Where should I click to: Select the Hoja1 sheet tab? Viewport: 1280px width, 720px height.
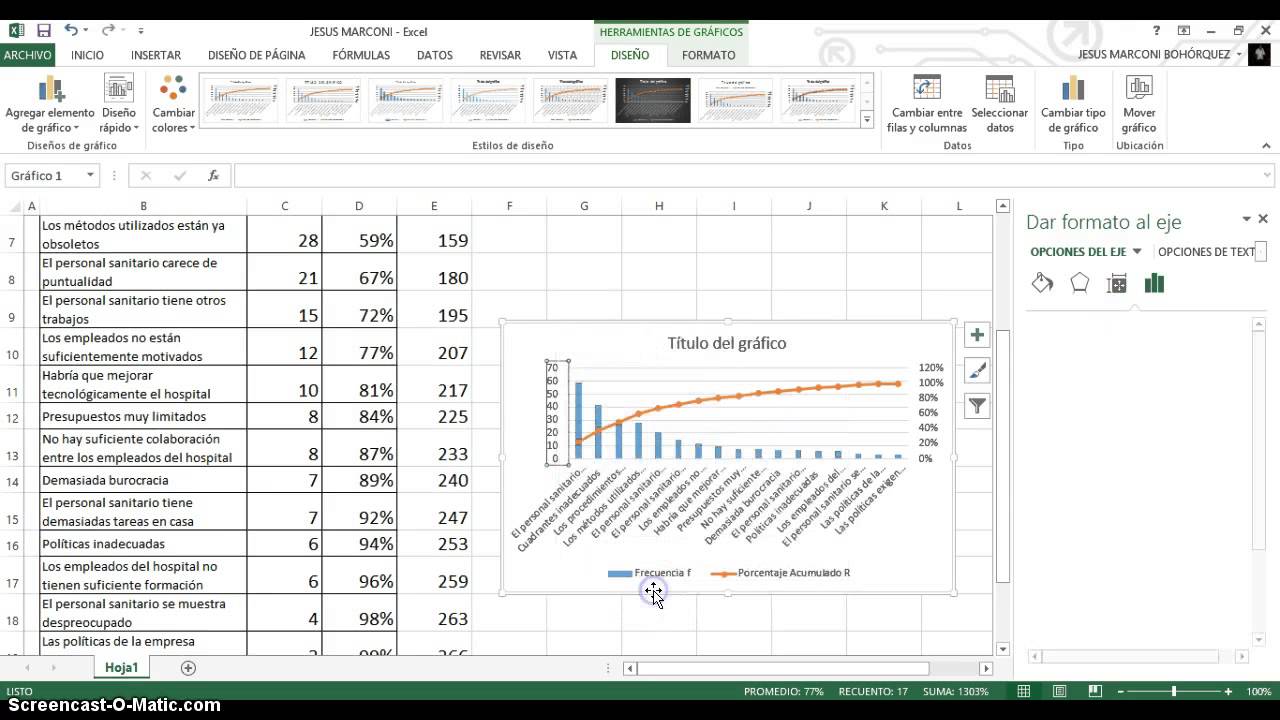point(121,667)
